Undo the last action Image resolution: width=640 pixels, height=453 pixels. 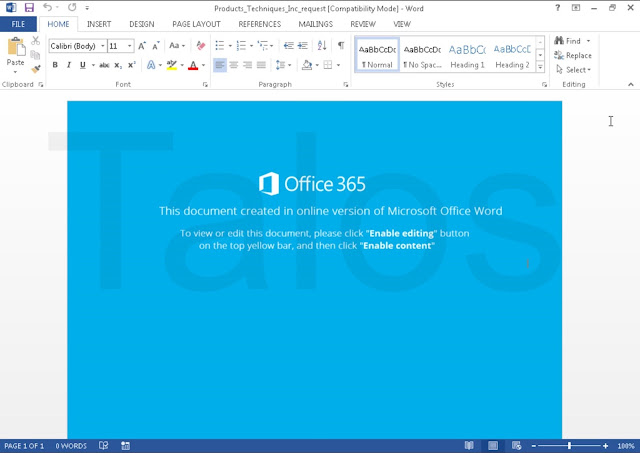[48, 7]
